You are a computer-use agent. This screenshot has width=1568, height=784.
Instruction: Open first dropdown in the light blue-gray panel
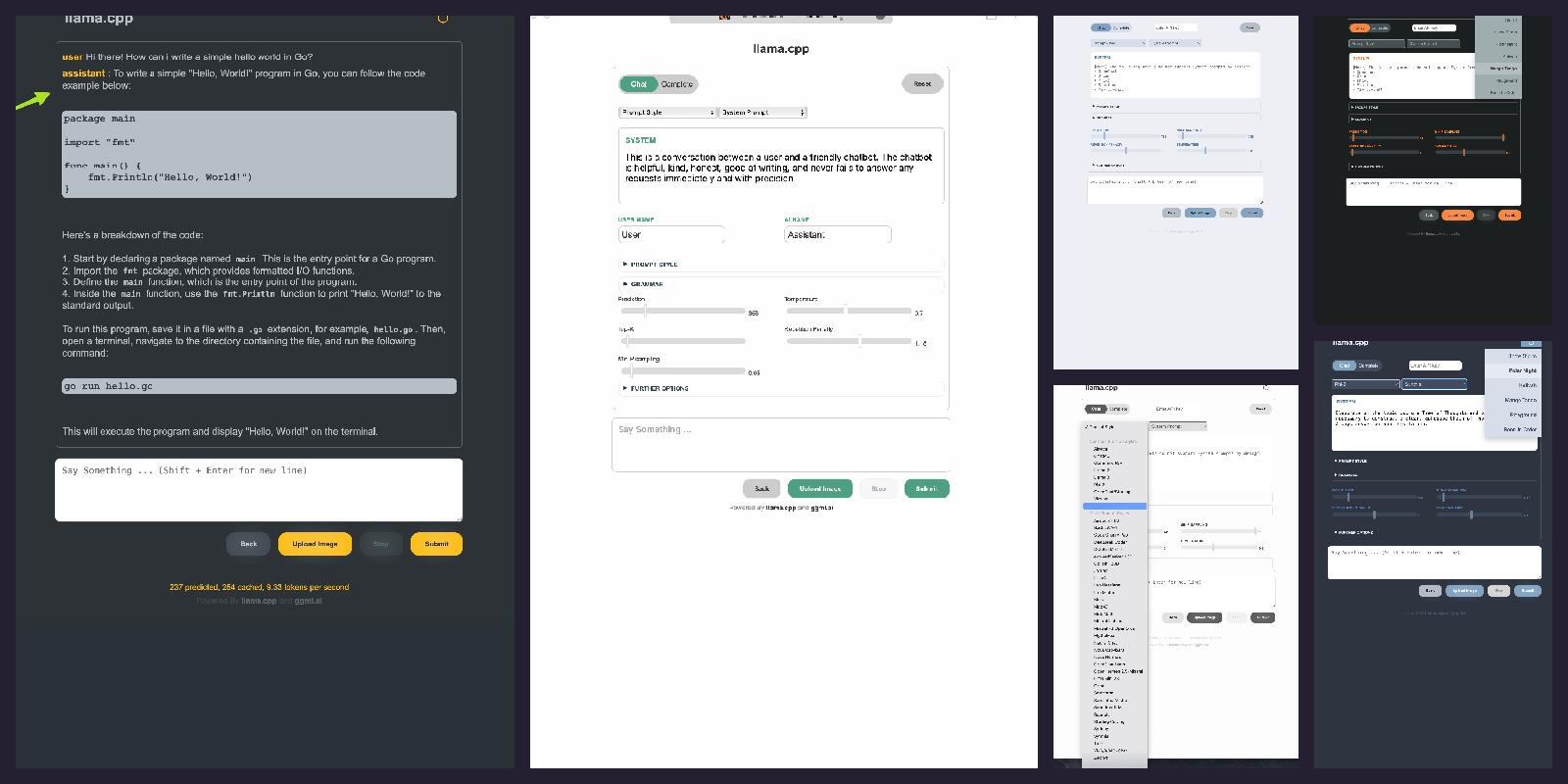tap(1118, 43)
